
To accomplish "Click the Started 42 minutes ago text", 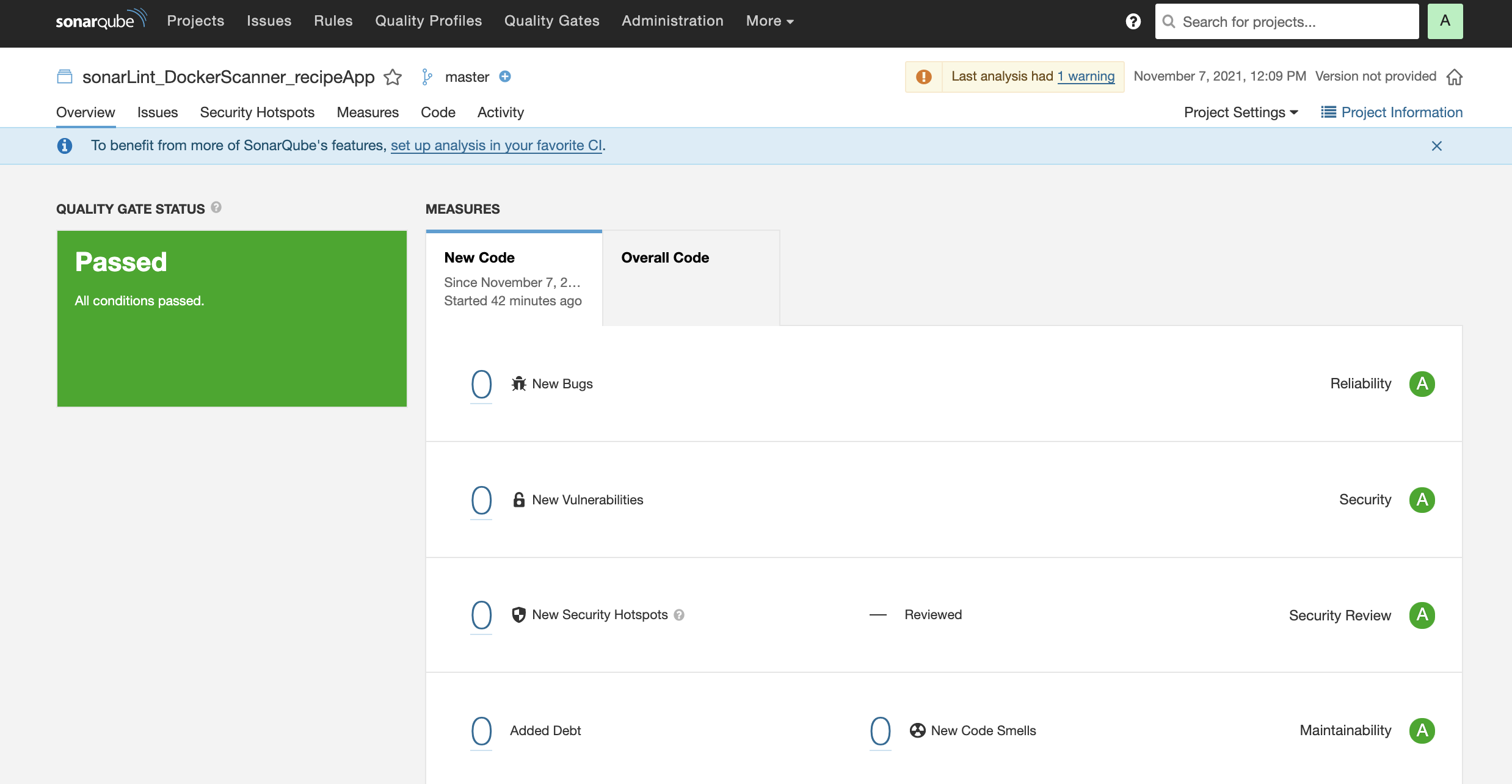I will [x=513, y=301].
